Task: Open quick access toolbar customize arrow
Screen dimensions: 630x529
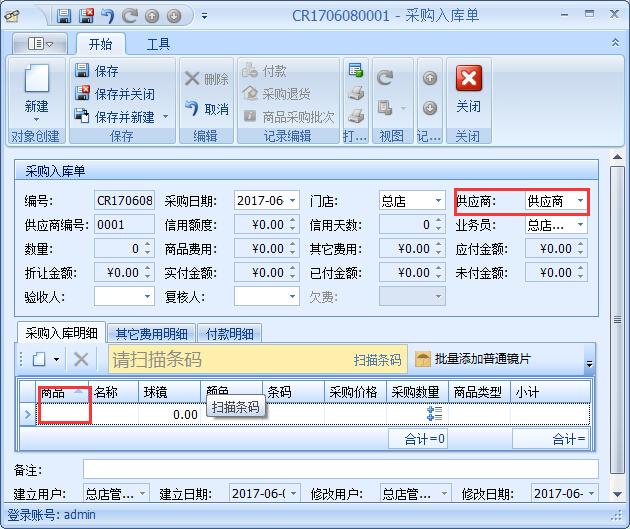Action: 205,16
